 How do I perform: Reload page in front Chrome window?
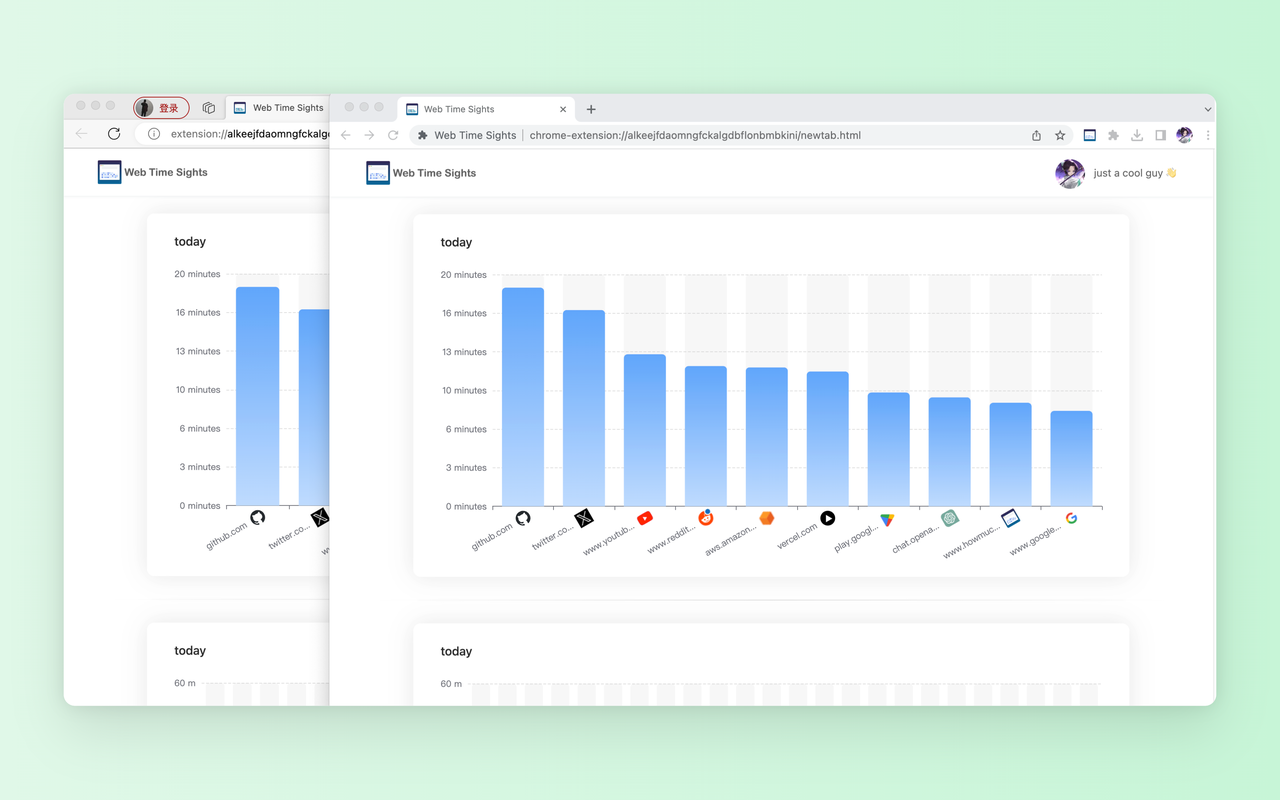[393, 135]
